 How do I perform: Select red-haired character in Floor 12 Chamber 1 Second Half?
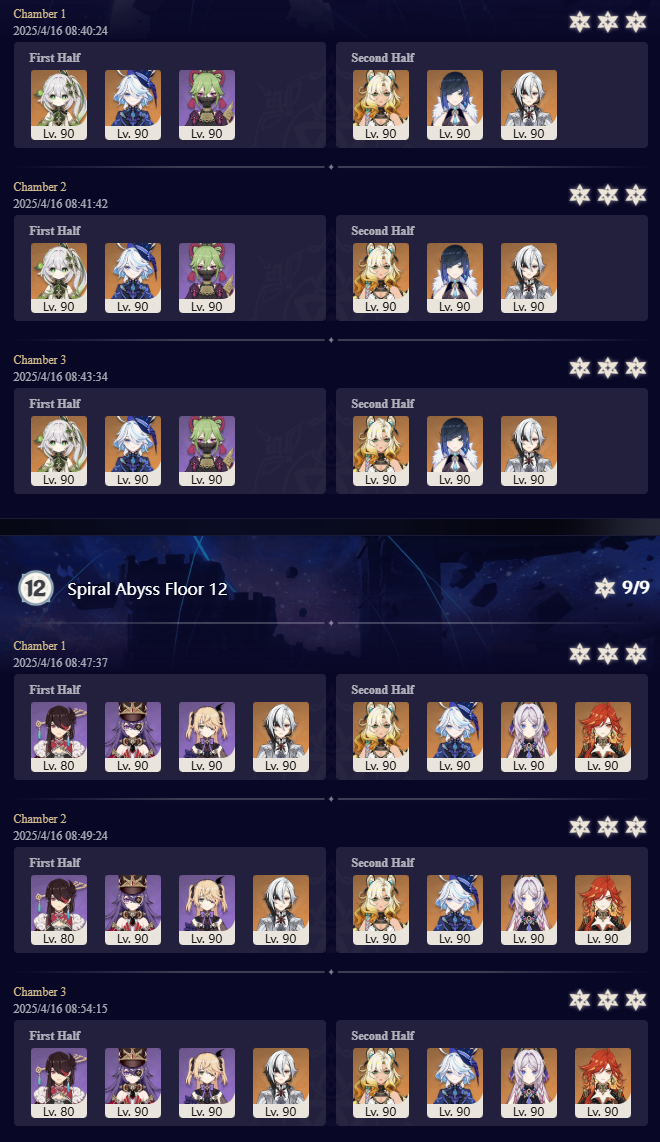click(603, 737)
